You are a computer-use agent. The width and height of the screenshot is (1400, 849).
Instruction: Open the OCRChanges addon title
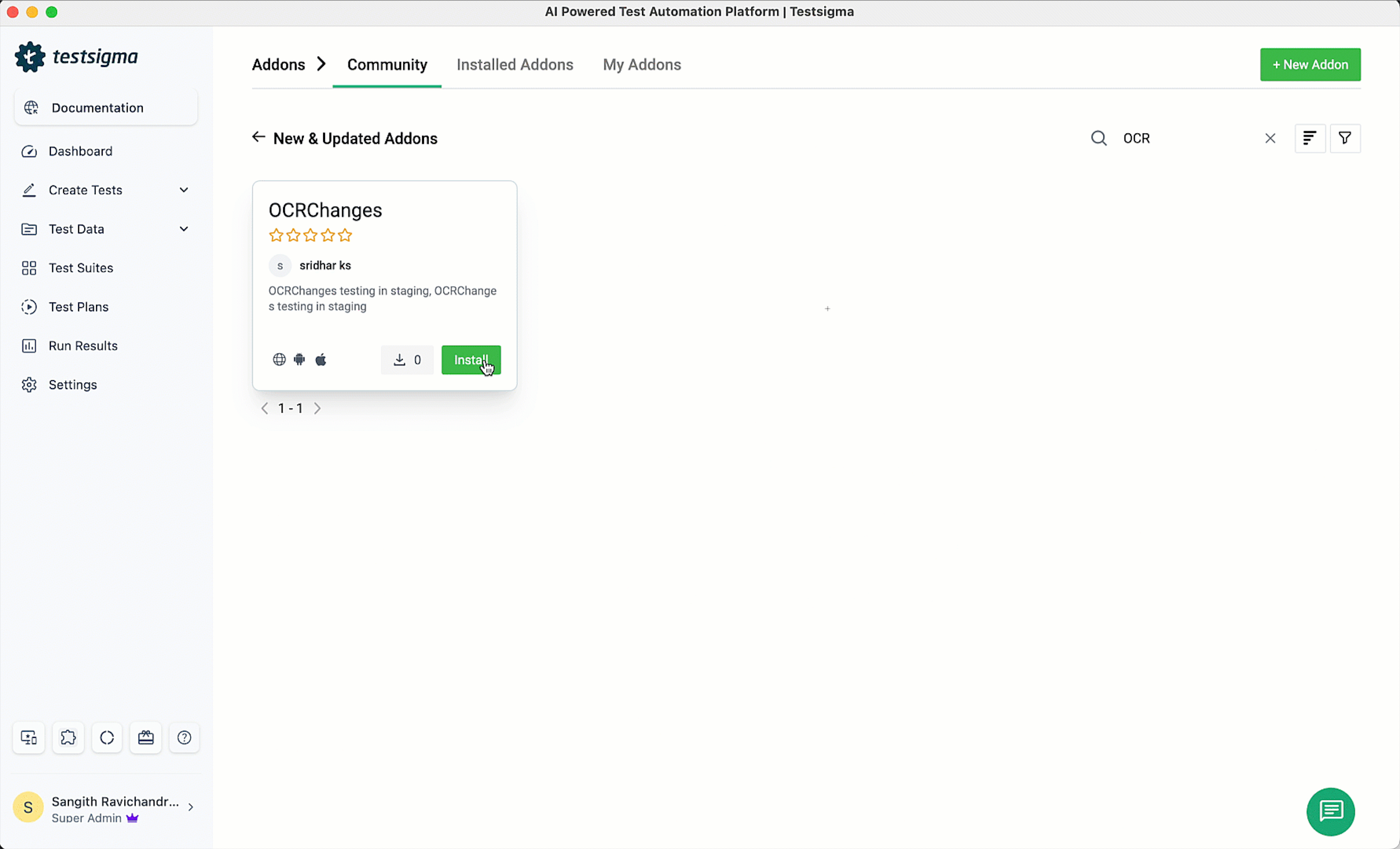coord(326,210)
